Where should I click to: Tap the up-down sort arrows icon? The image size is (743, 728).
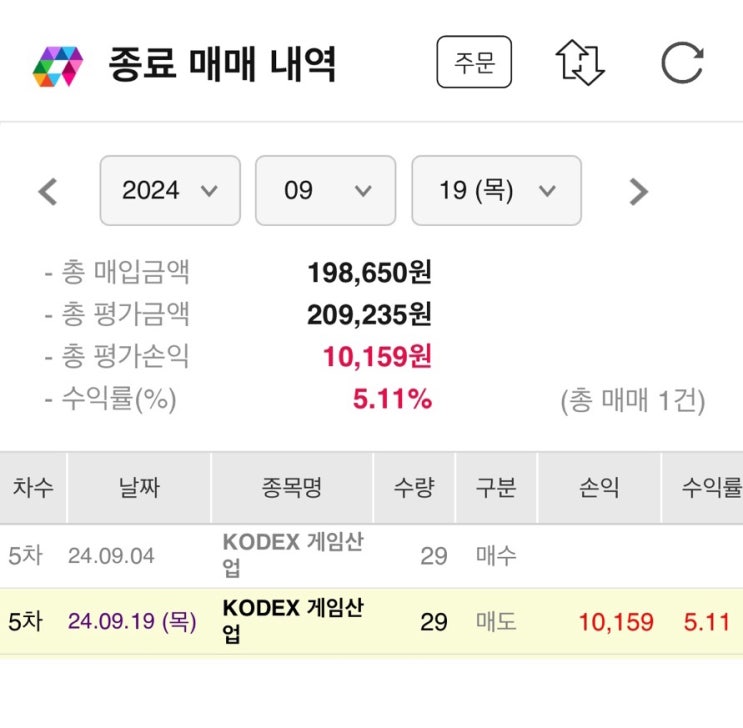[x=580, y=63]
